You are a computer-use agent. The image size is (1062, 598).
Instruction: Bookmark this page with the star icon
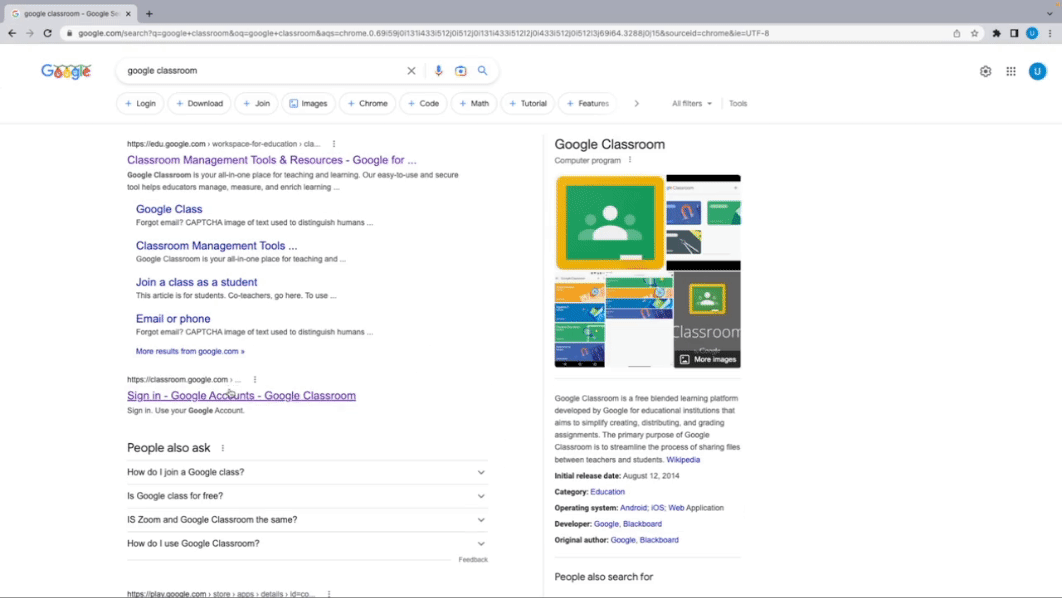(974, 33)
